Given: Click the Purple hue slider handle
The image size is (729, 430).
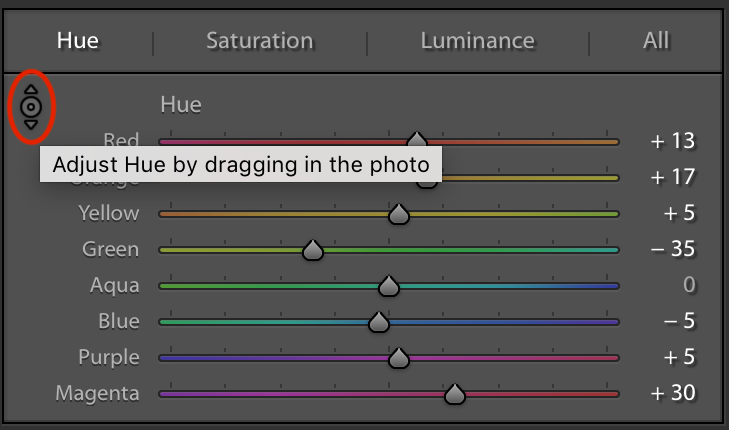Looking at the screenshot, I should pyautogui.click(x=399, y=358).
